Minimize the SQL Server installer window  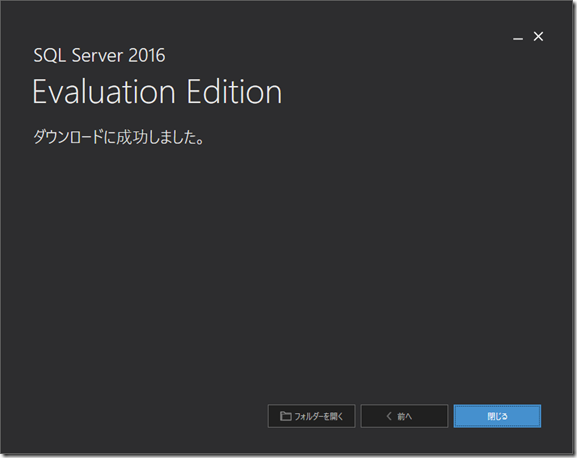(x=518, y=37)
